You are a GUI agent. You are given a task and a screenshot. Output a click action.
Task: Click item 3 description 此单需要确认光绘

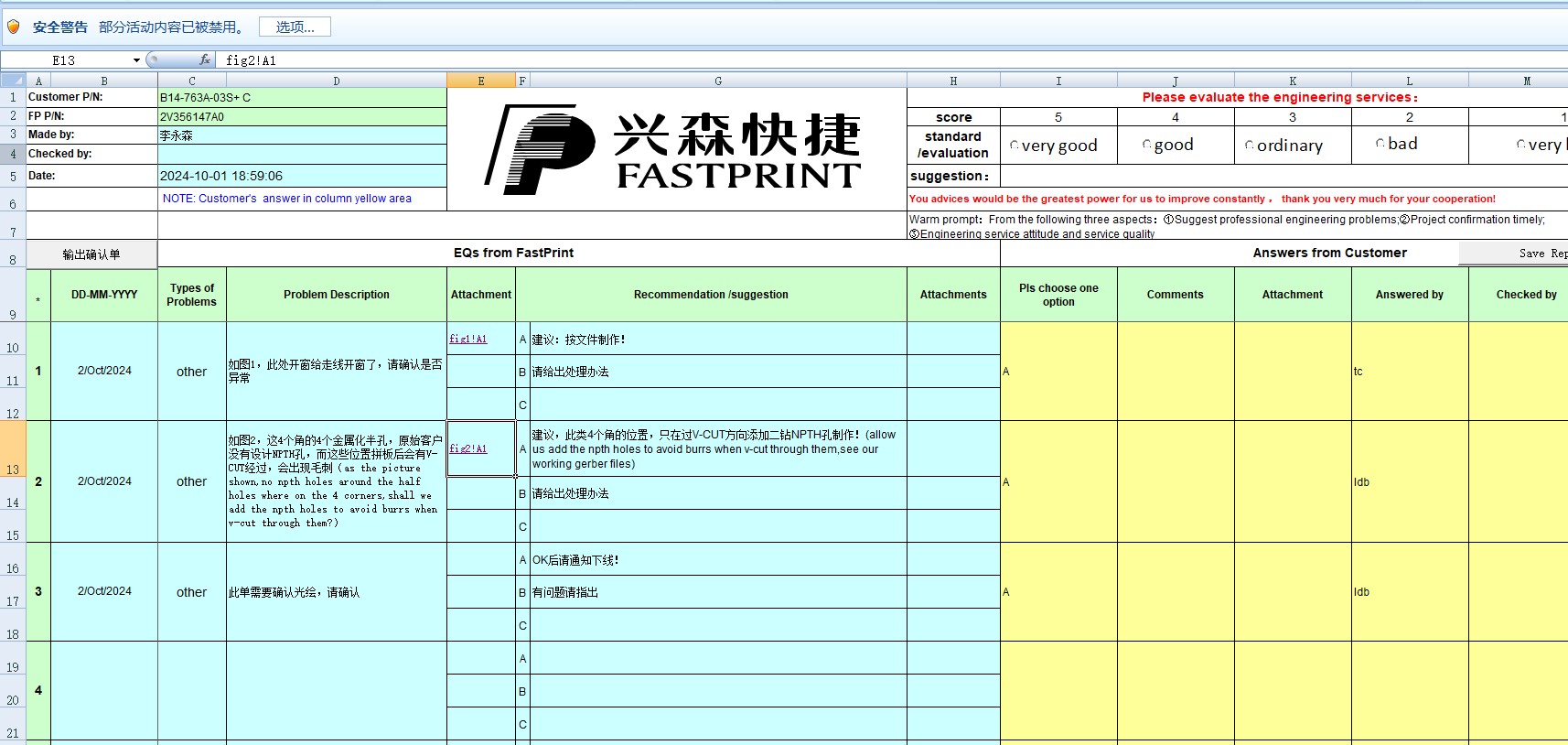click(x=337, y=592)
